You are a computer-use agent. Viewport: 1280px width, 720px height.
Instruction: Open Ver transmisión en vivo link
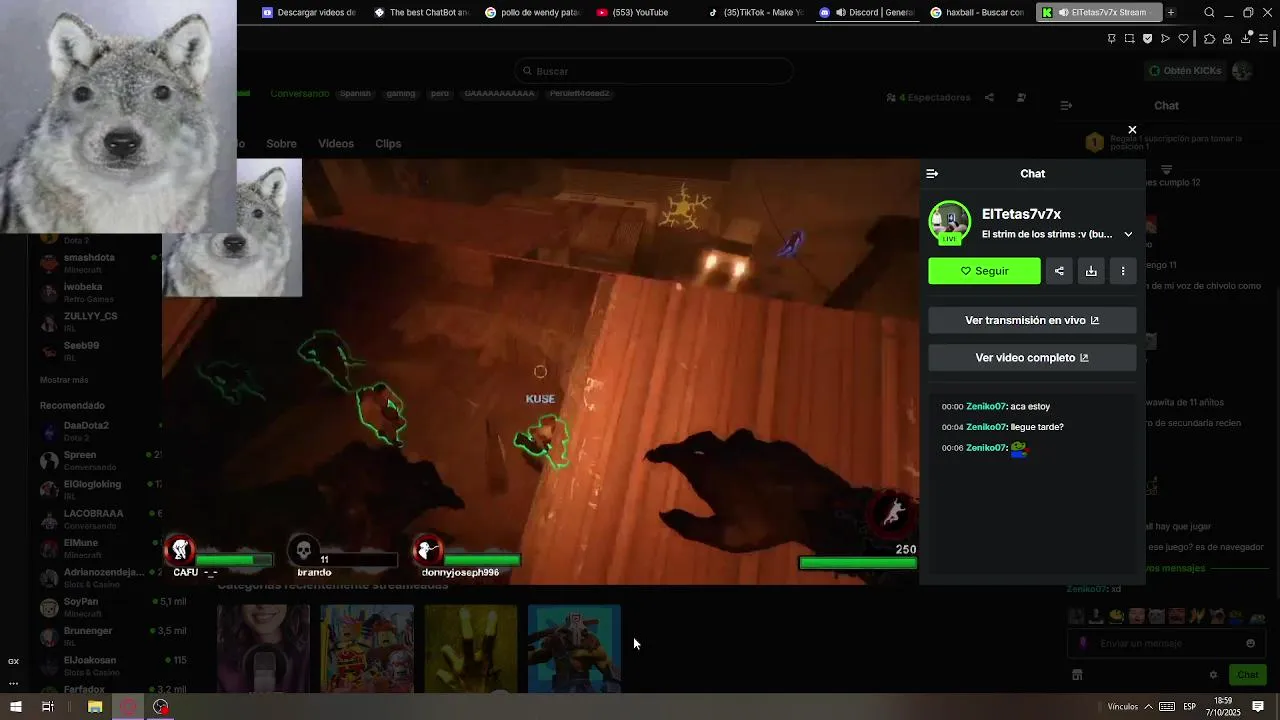point(1032,320)
